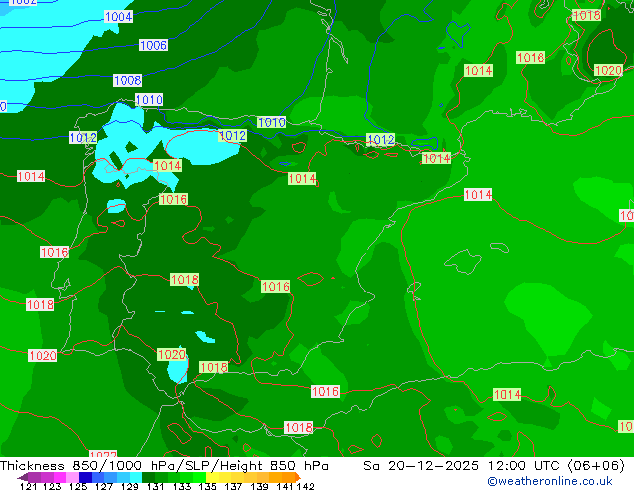
Task: Pick the magenta legend swatch
Action: point(59,477)
